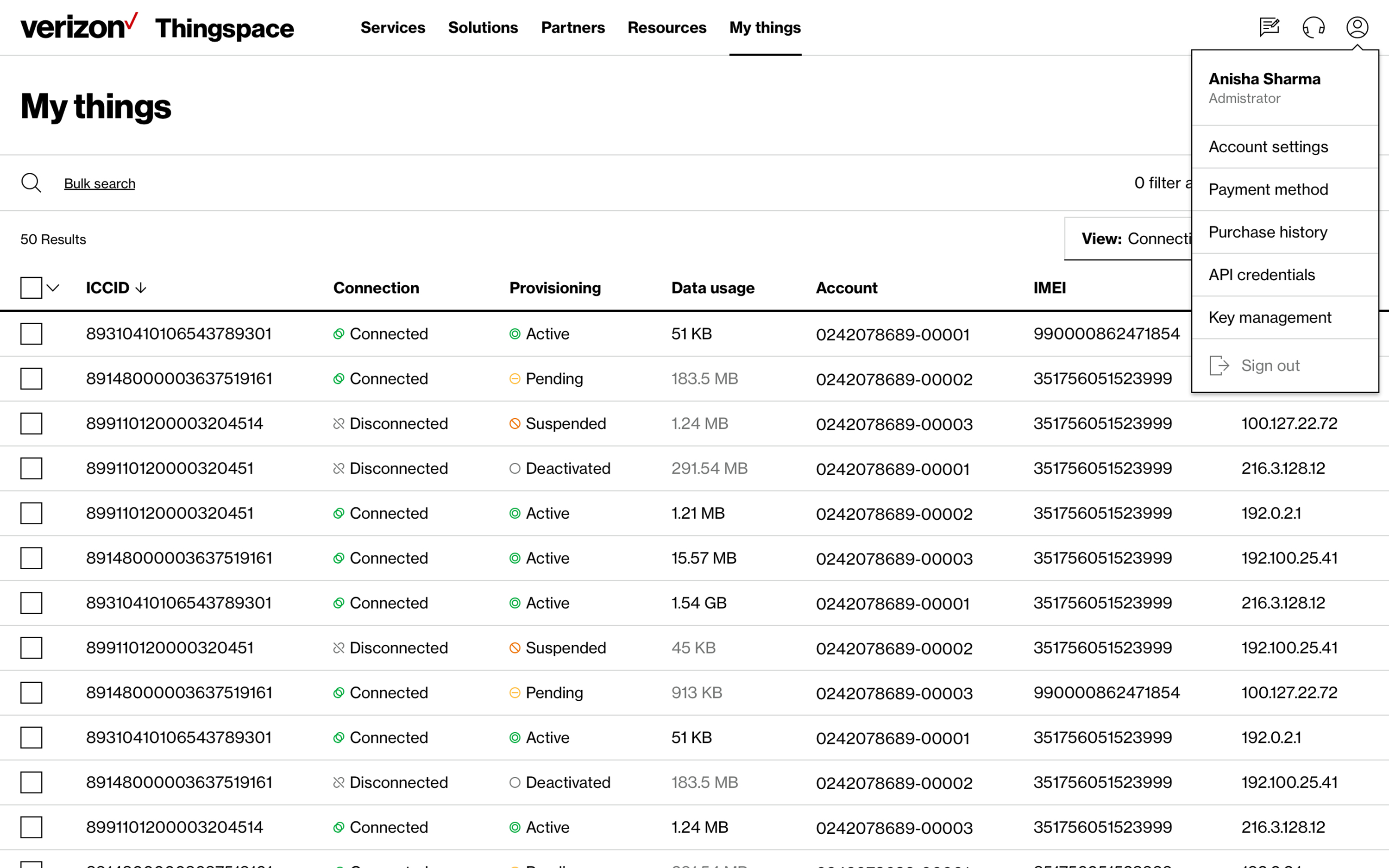This screenshot has width=1389, height=868.
Task: Select the checkbox for the 1.54 GB row
Action: point(31,603)
